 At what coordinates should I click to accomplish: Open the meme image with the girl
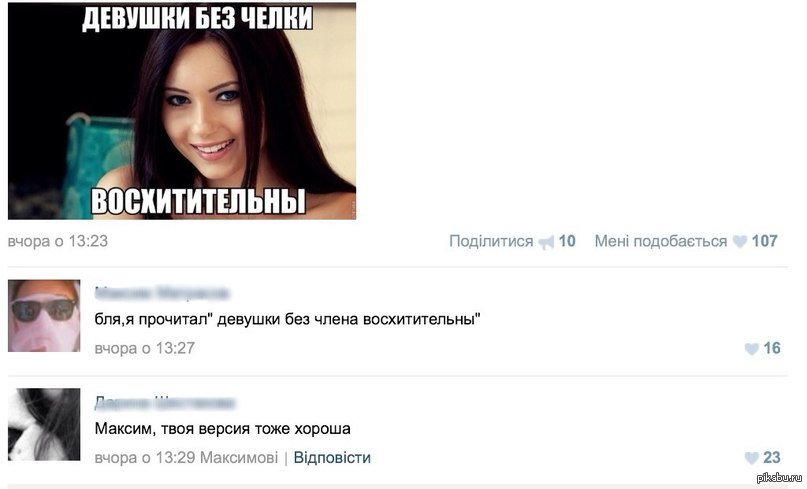[182, 111]
